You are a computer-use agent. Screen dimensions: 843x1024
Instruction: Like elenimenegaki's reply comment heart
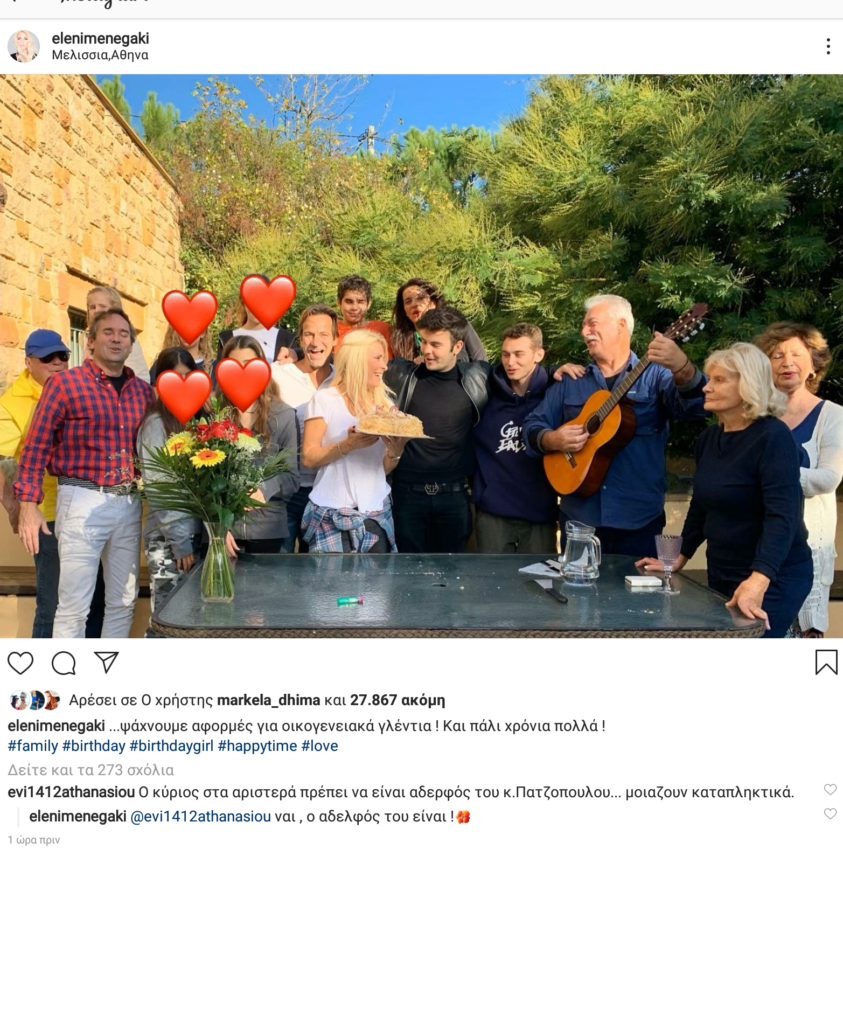coord(830,814)
